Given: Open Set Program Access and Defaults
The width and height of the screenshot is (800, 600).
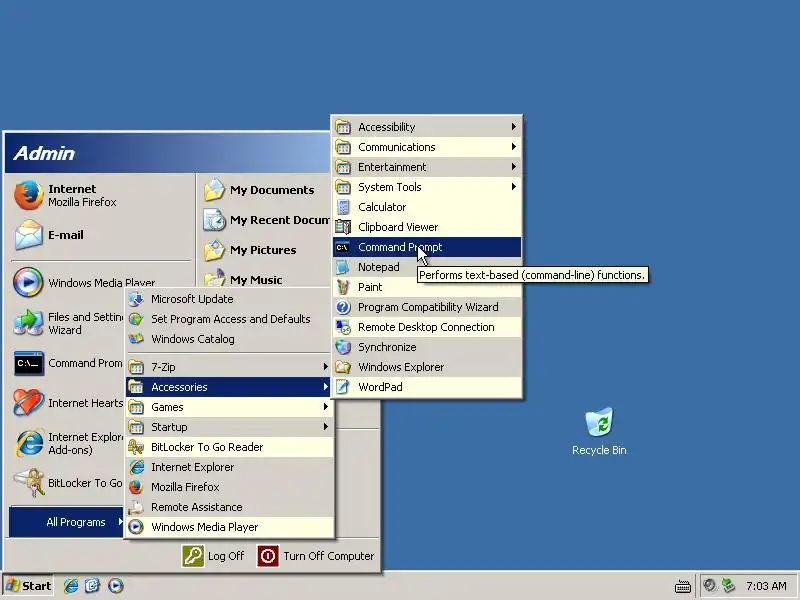Looking at the screenshot, I should (x=229, y=319).
